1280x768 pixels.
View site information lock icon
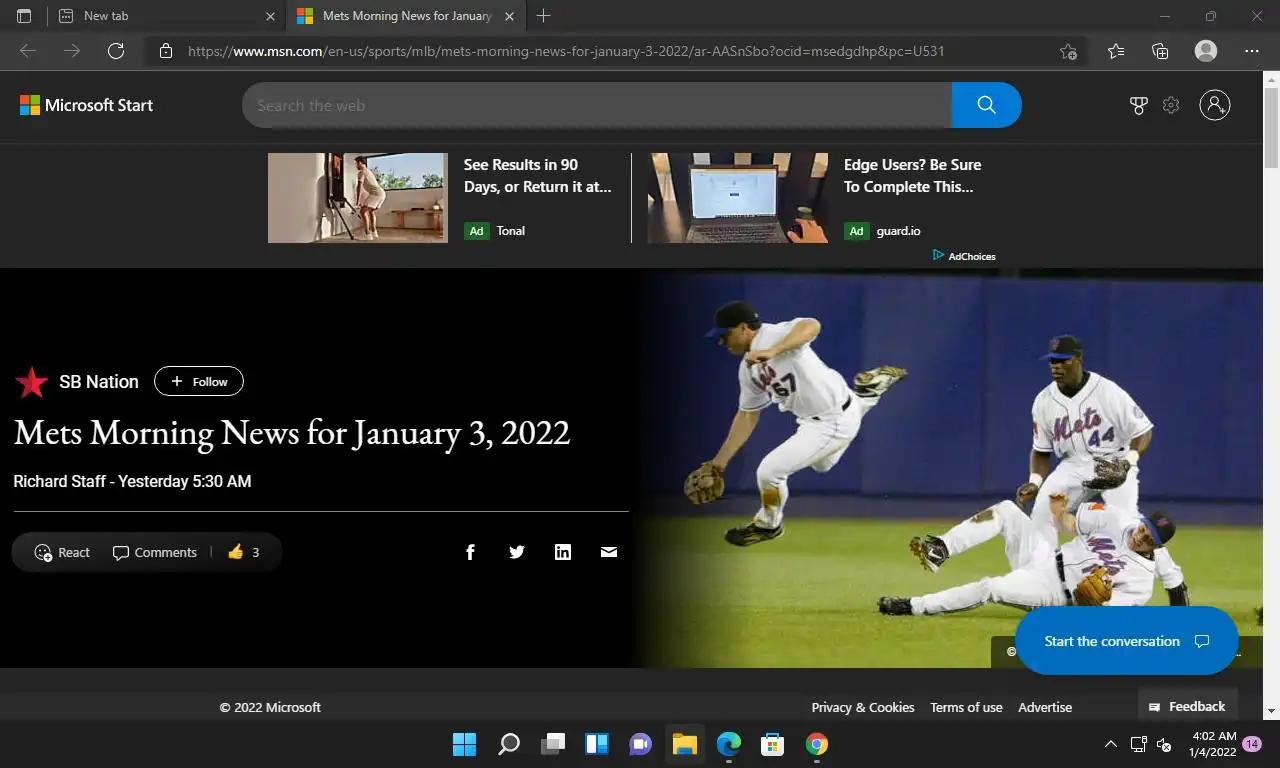tap(166, 51)
